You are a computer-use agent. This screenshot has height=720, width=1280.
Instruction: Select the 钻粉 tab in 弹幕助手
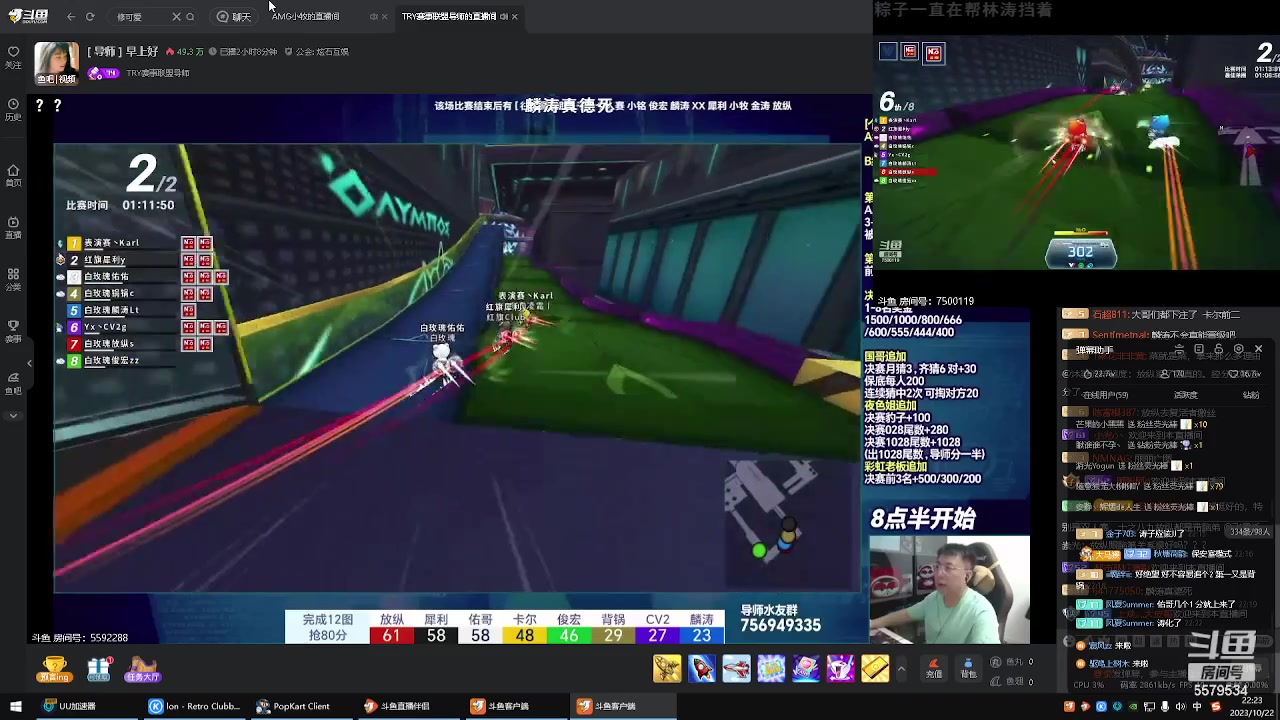click(x=1251, y=395)
